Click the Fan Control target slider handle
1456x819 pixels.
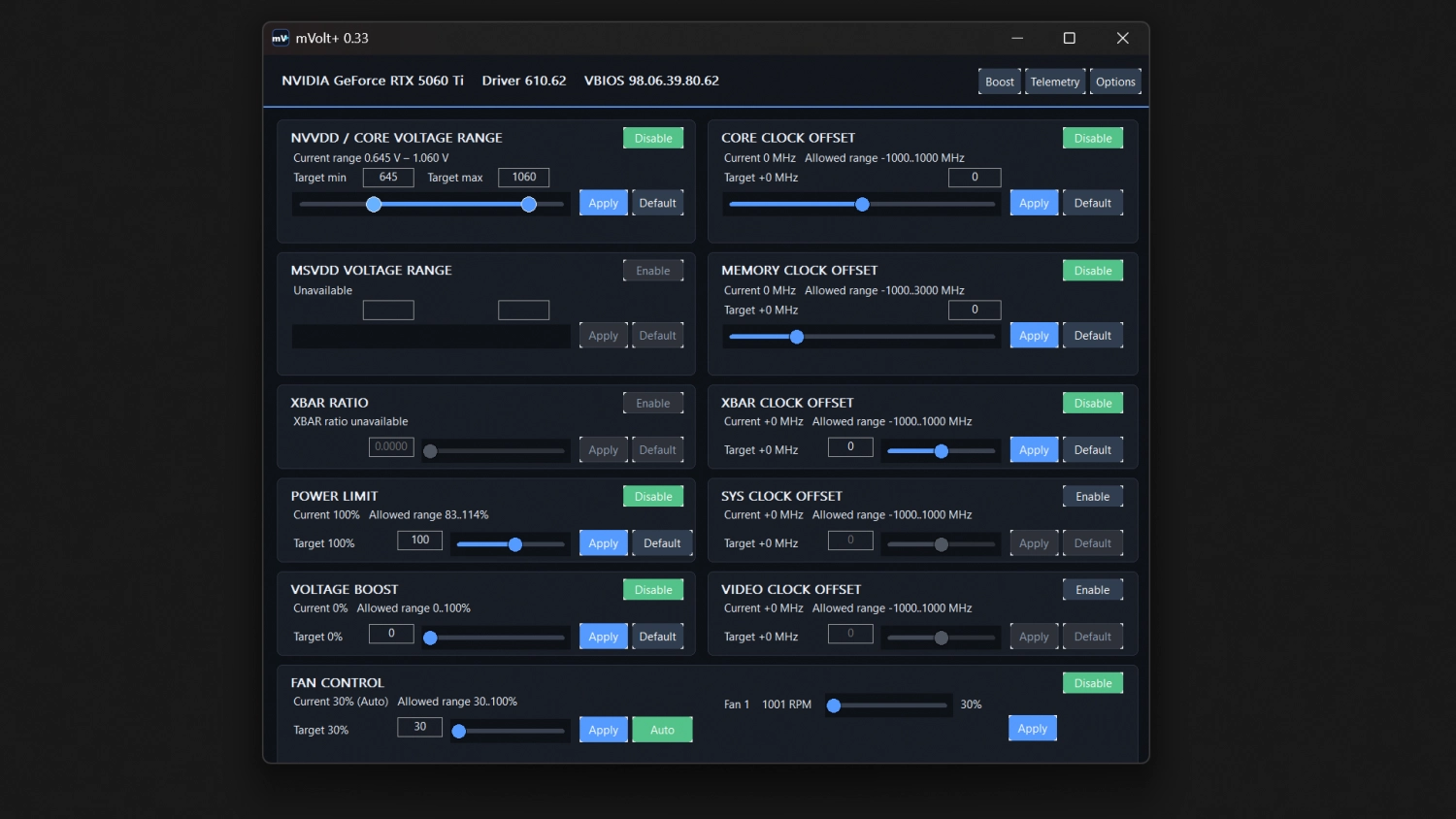[459, 731]
